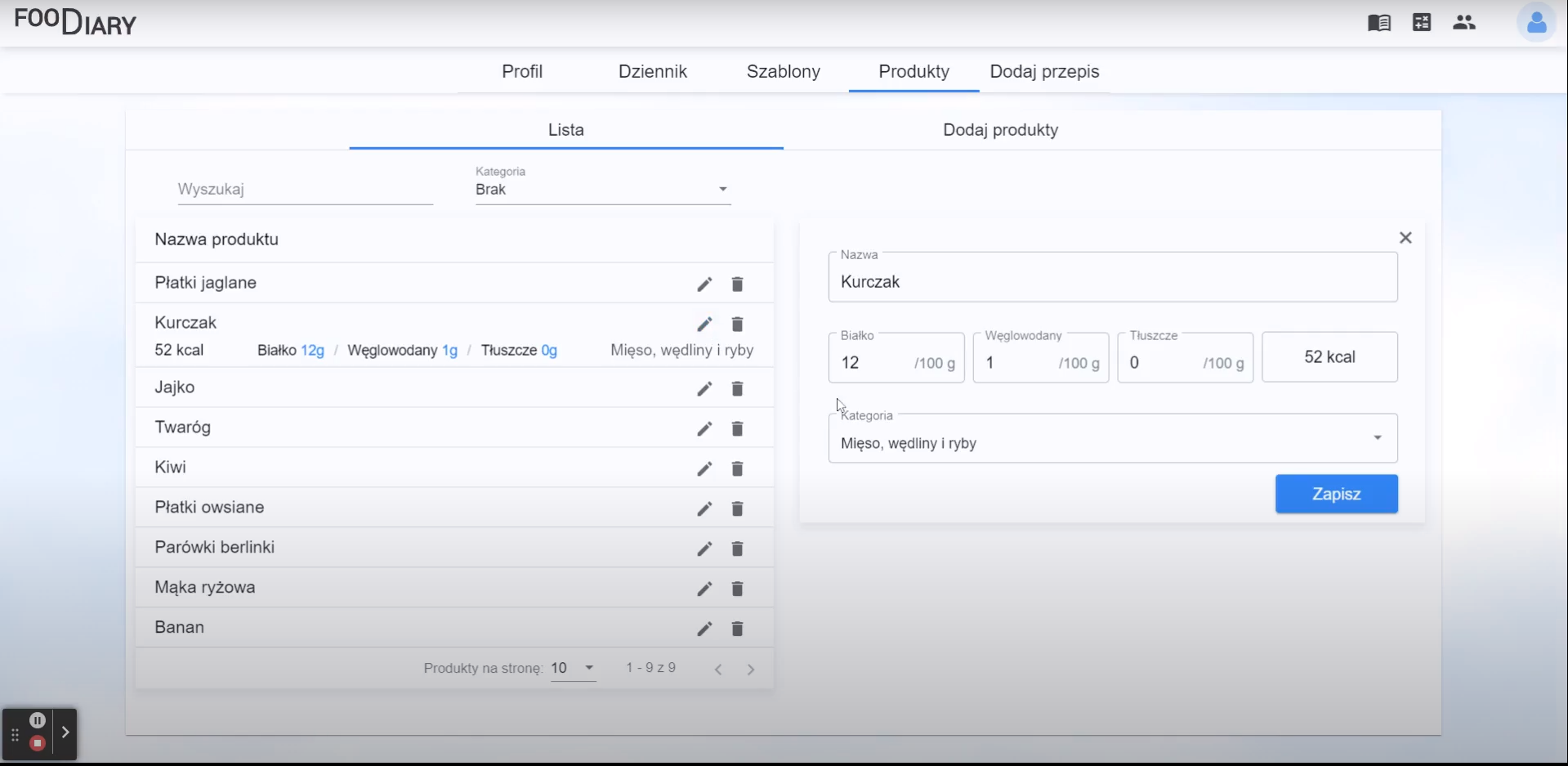Switch to the Szablony tab

784,71
